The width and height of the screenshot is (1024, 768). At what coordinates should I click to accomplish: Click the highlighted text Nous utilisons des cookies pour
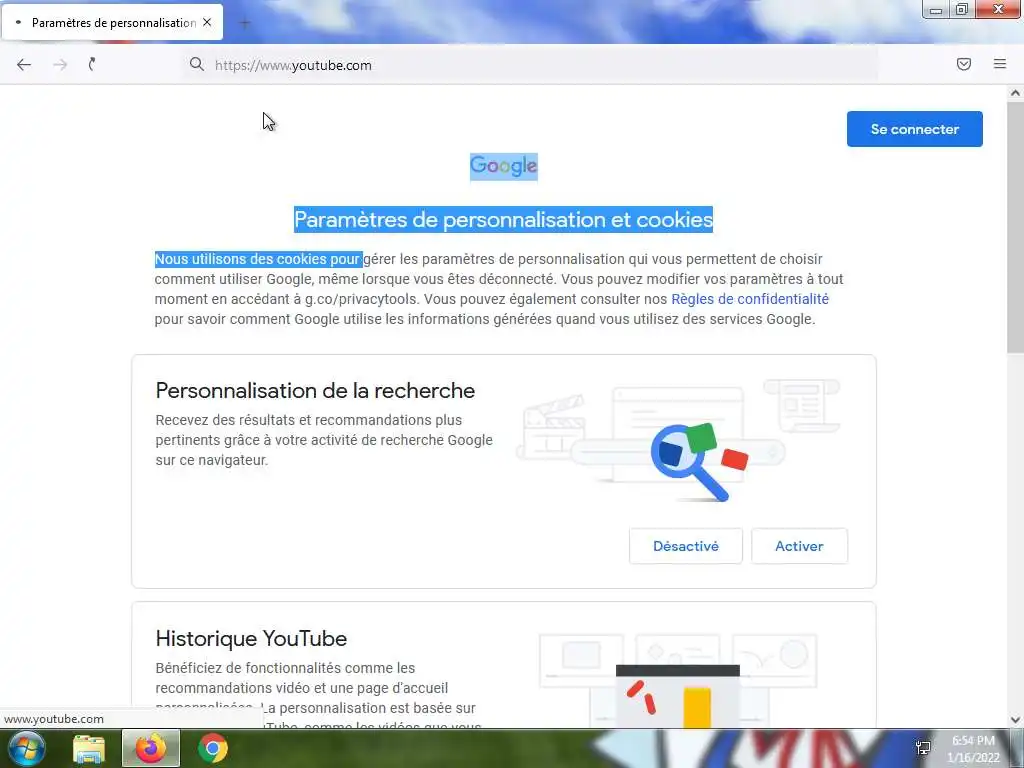[258, 259]
